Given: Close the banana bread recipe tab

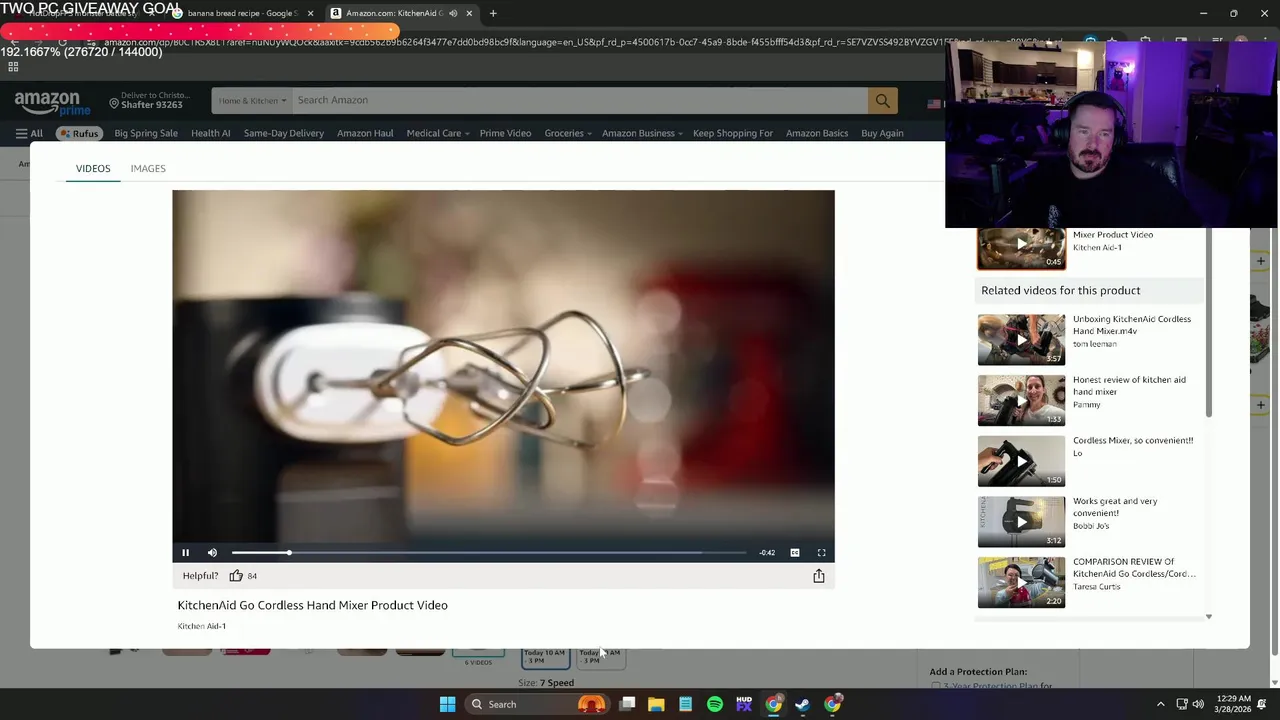Looking at the screenshot, I should point(310,13).
